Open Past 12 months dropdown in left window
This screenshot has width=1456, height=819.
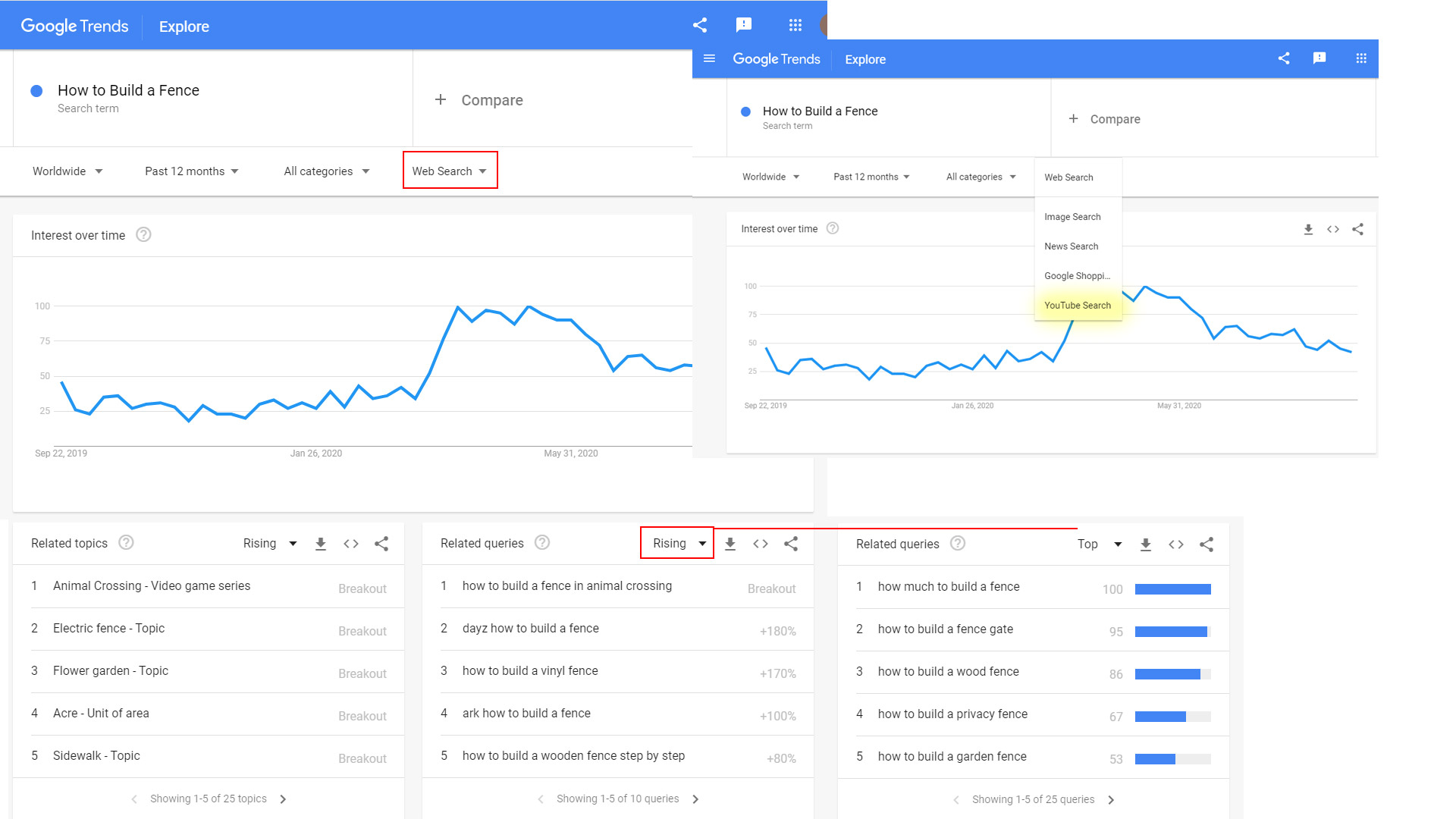pos(192,171)
